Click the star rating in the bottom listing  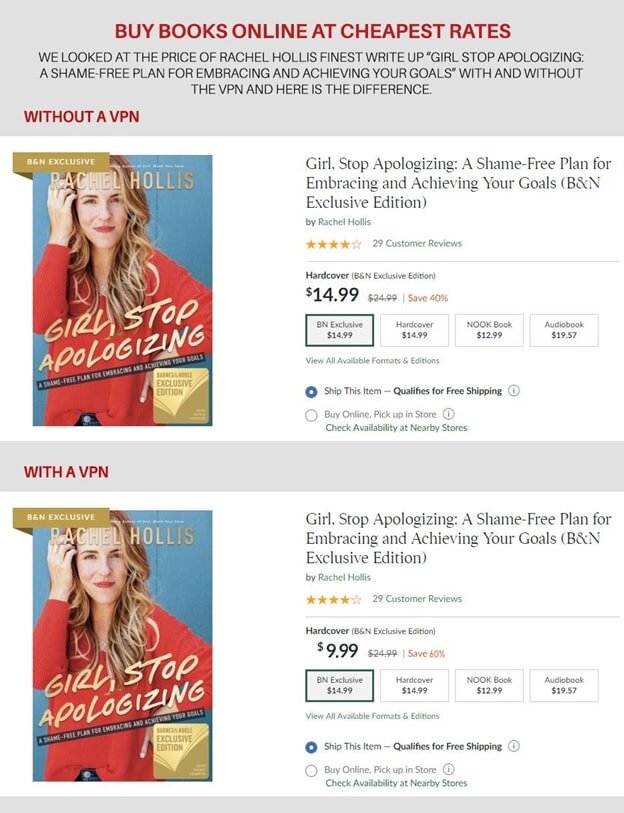point(334,599)
